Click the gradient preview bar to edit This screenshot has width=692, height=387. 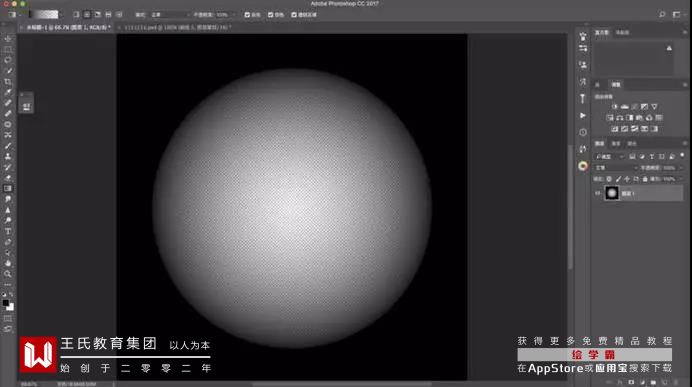[x=44, y=15]
